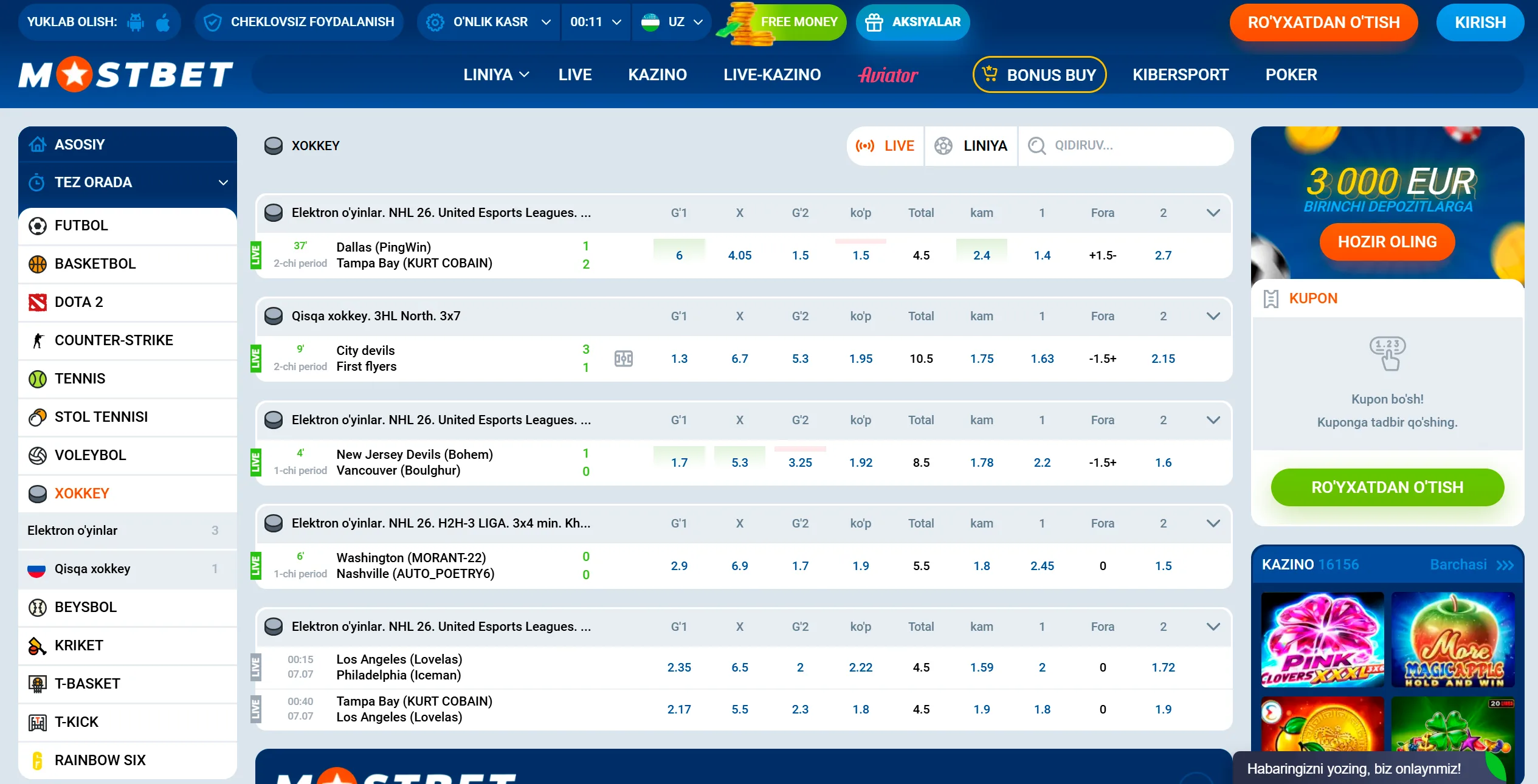Open the Elektron o'yinlar subcategory
The height and width of the screenshot is (784, 1538).
click(x=128, y=531)
